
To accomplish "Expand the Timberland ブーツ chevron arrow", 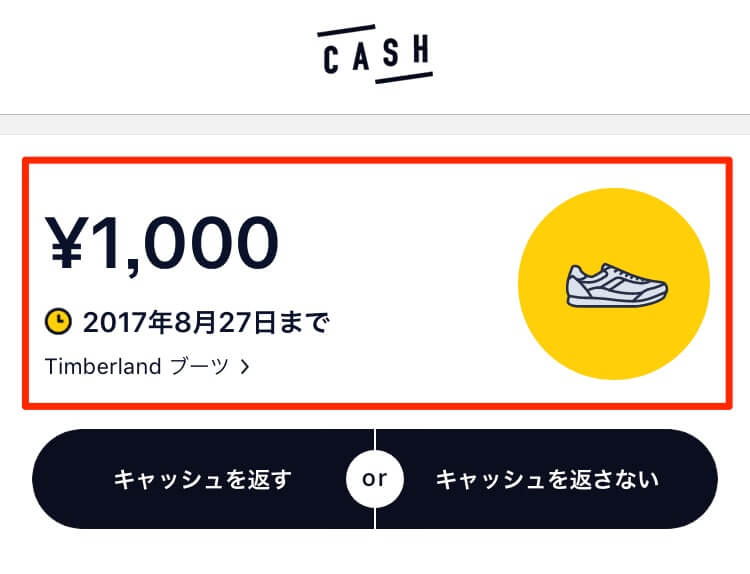I will coord(245,367).
